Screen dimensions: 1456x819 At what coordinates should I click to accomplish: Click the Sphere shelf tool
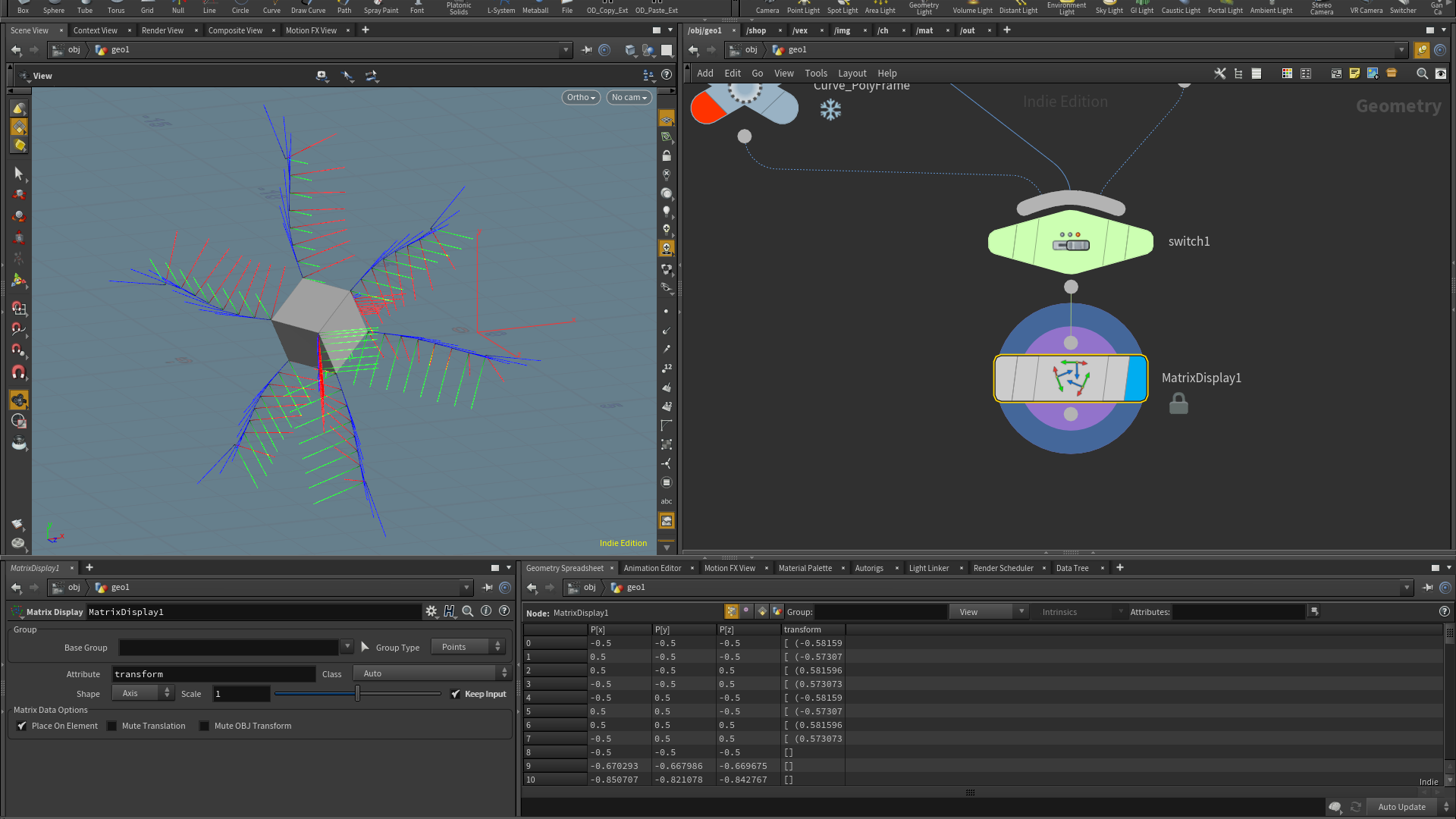[x=53, y=8]
